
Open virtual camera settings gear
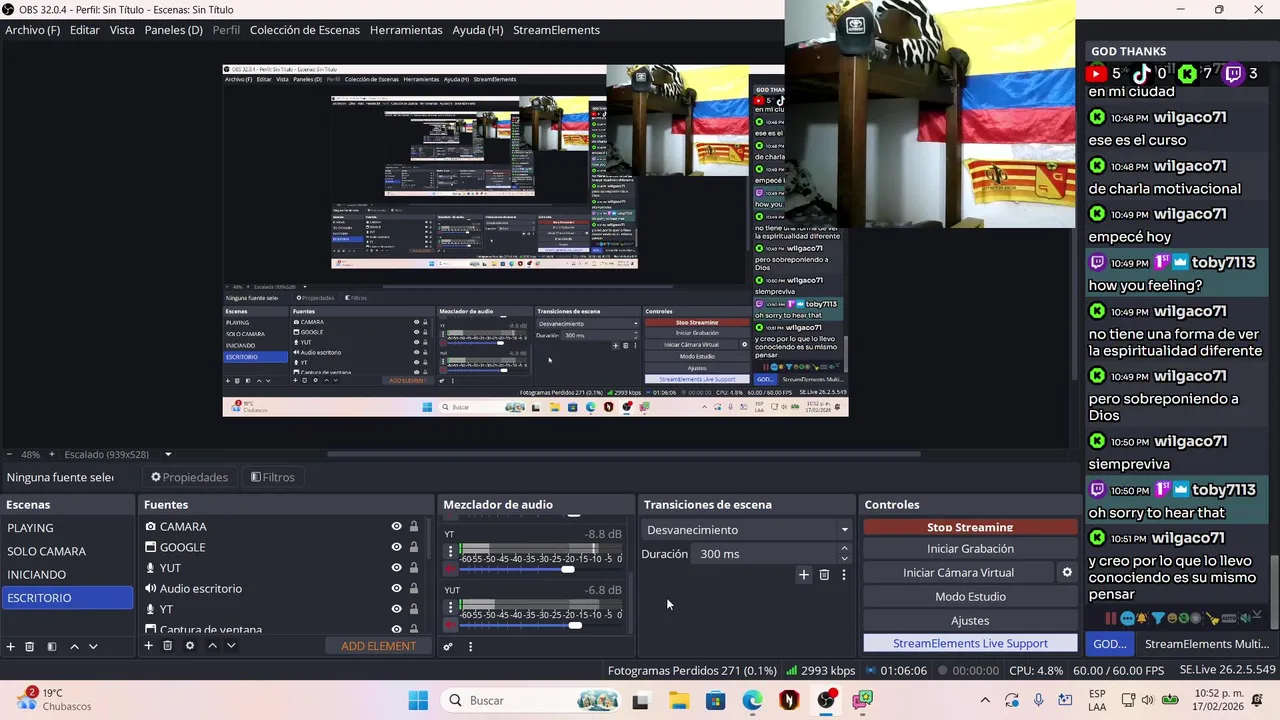tap(1067, 572)
